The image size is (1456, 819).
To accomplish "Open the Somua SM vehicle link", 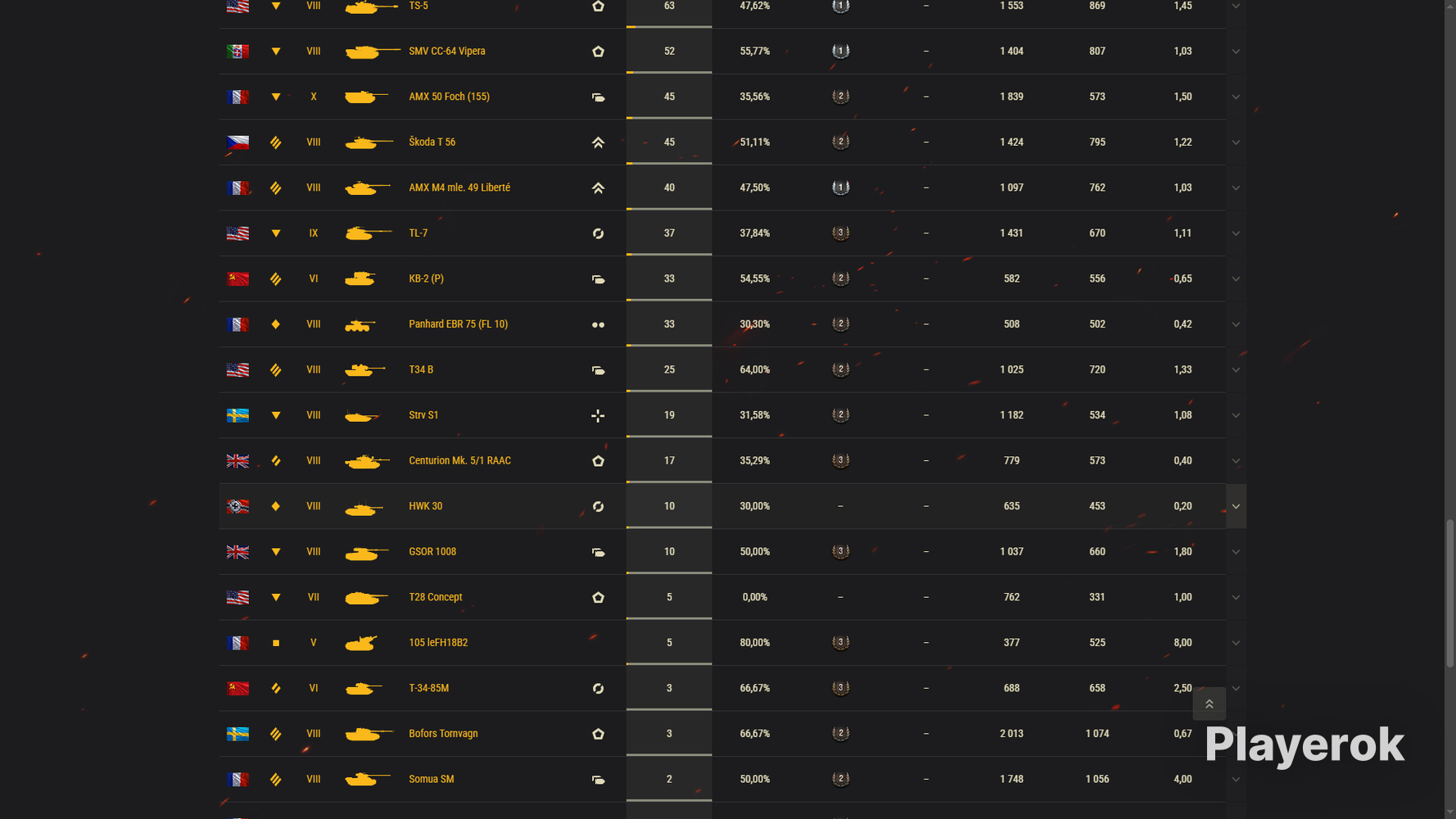I will point(431,779).
